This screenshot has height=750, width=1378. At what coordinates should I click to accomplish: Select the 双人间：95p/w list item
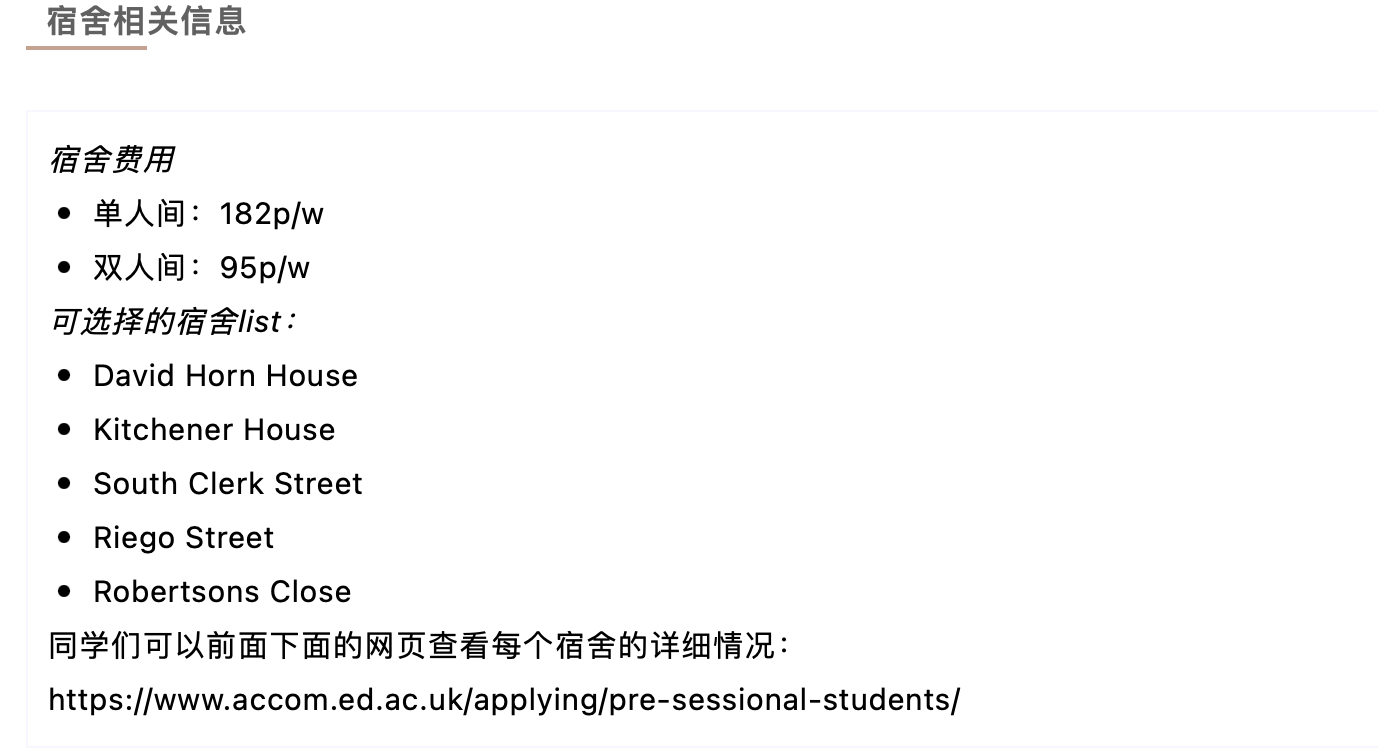201,268
